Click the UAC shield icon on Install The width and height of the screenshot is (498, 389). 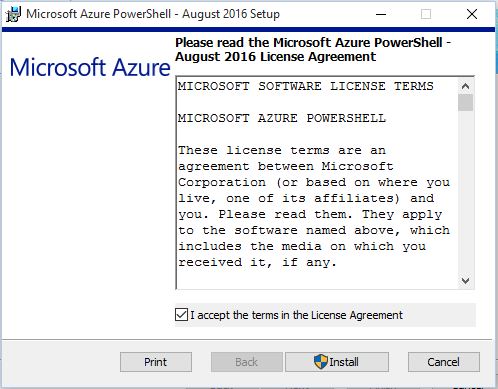(321, 362)
